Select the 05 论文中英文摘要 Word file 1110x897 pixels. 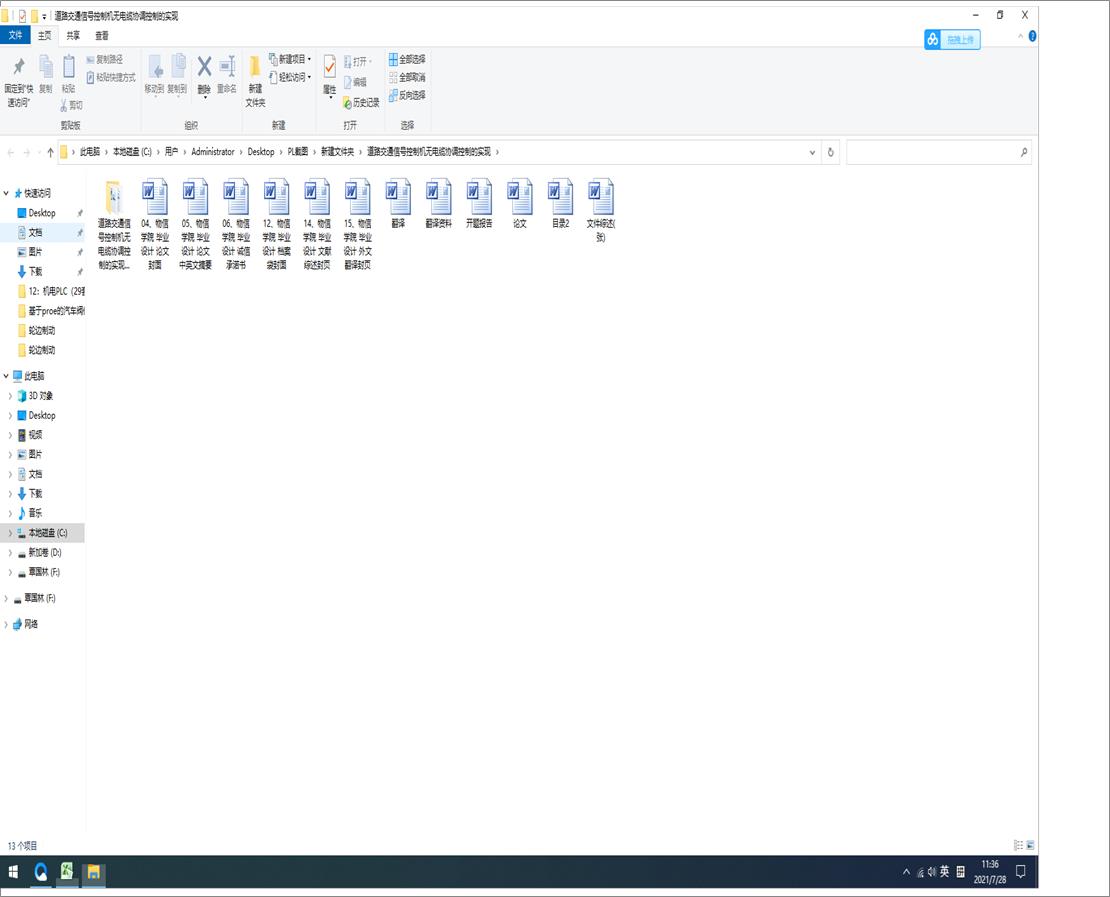pyautogui.click(x=195, y=224)
